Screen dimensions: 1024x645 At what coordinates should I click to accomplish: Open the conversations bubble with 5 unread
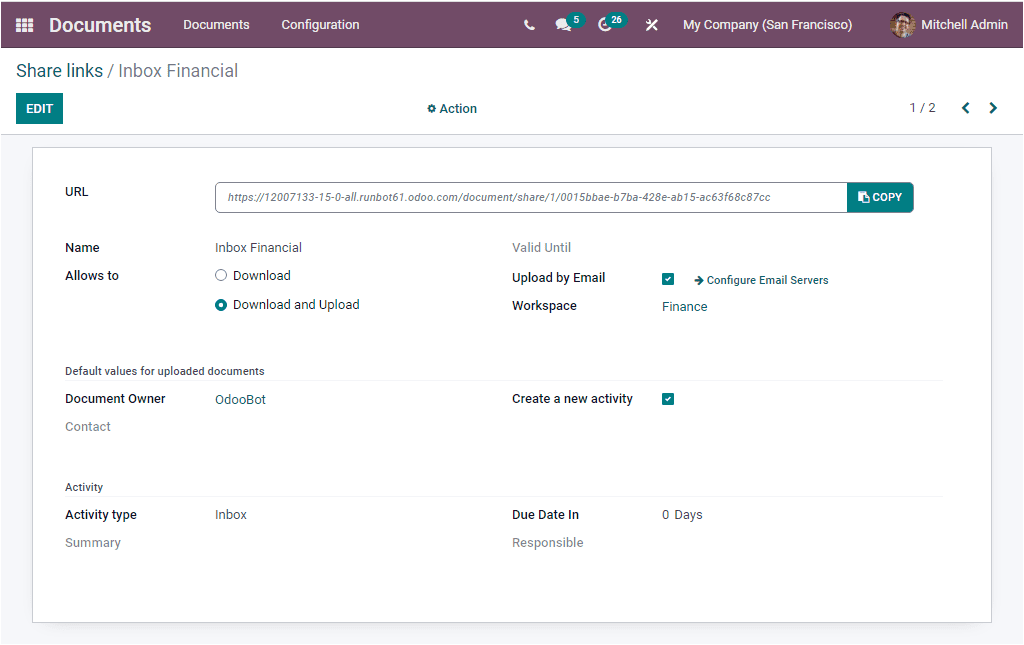[x=562, y=24]
